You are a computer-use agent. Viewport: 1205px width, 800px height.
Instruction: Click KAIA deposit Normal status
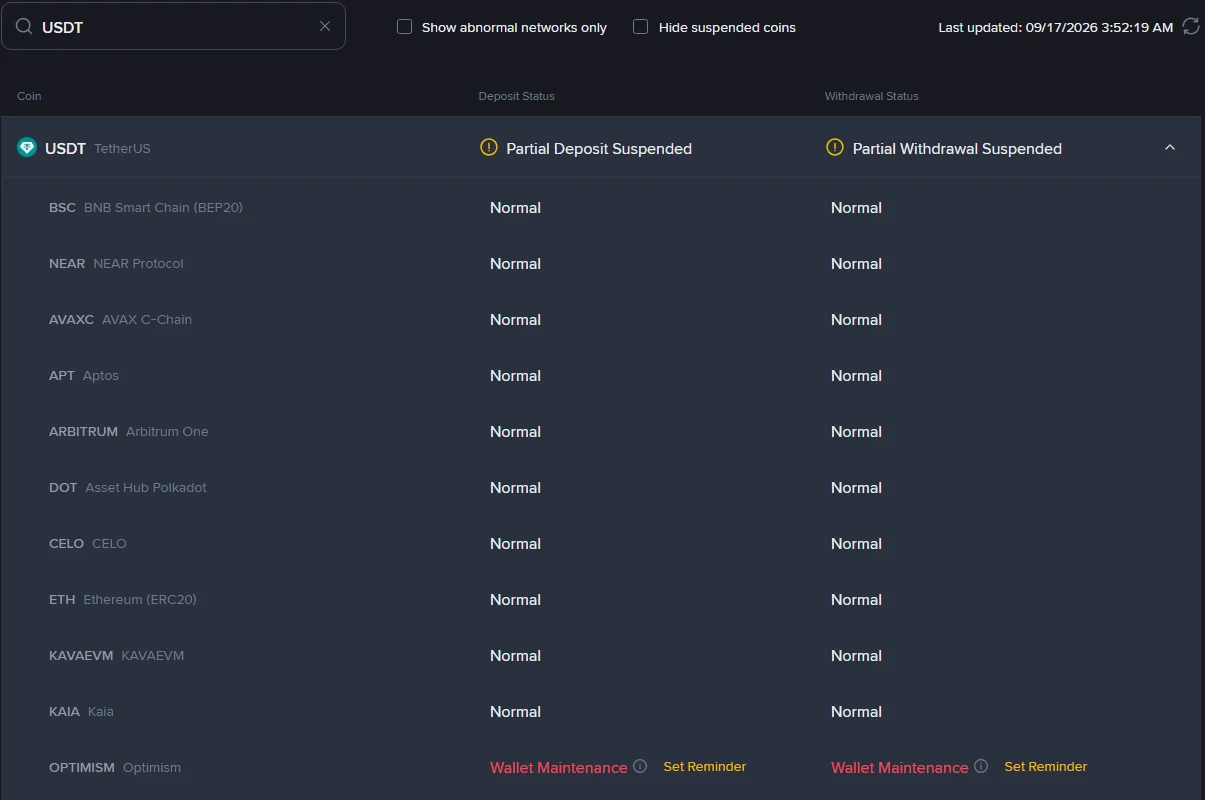(x=515, y=712)
